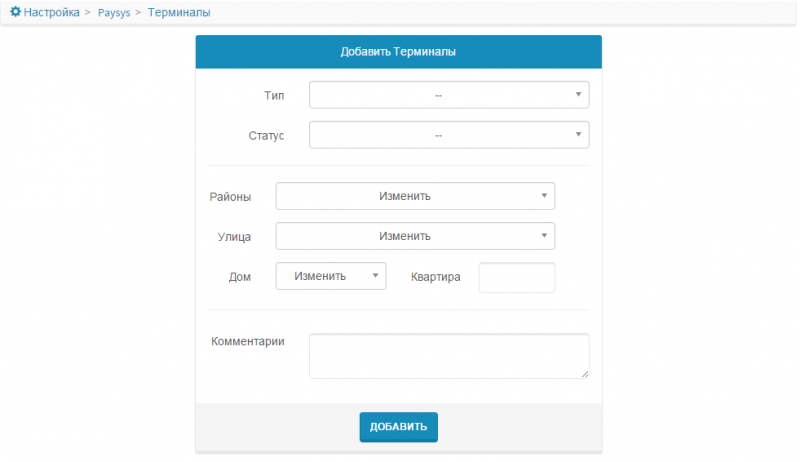Expand the Улица selection box
800x462 pixels.
tap(415, 236)
